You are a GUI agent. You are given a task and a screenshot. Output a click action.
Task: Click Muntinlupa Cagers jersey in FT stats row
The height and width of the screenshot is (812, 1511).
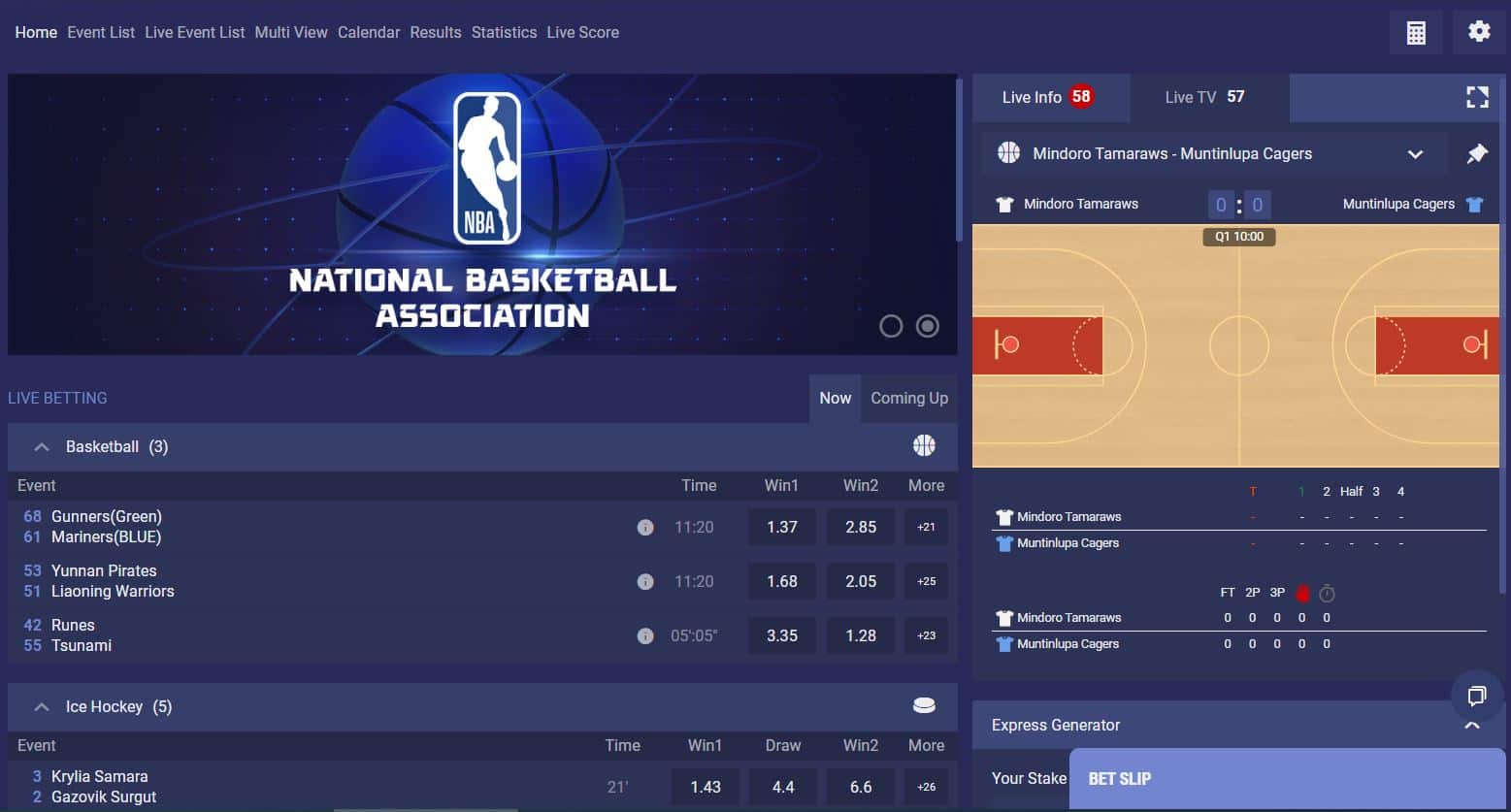(x=1004, y=644)
